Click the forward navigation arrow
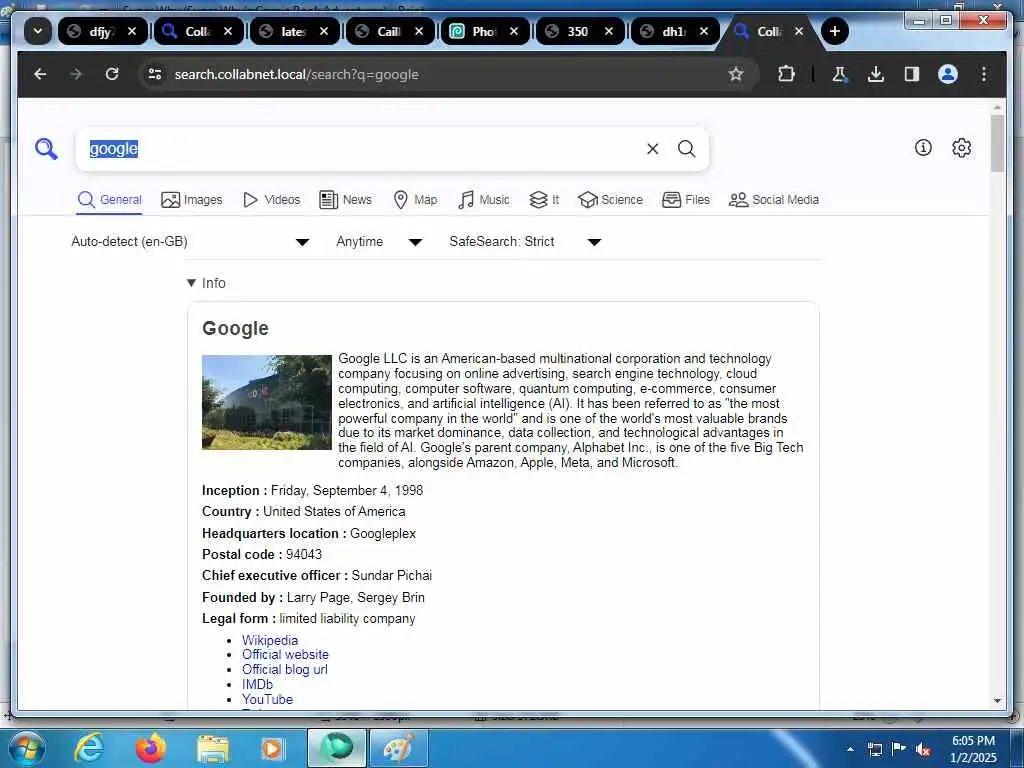Image resolution: width=1024 pixels, height=768 pixels. tap(76, 74)
